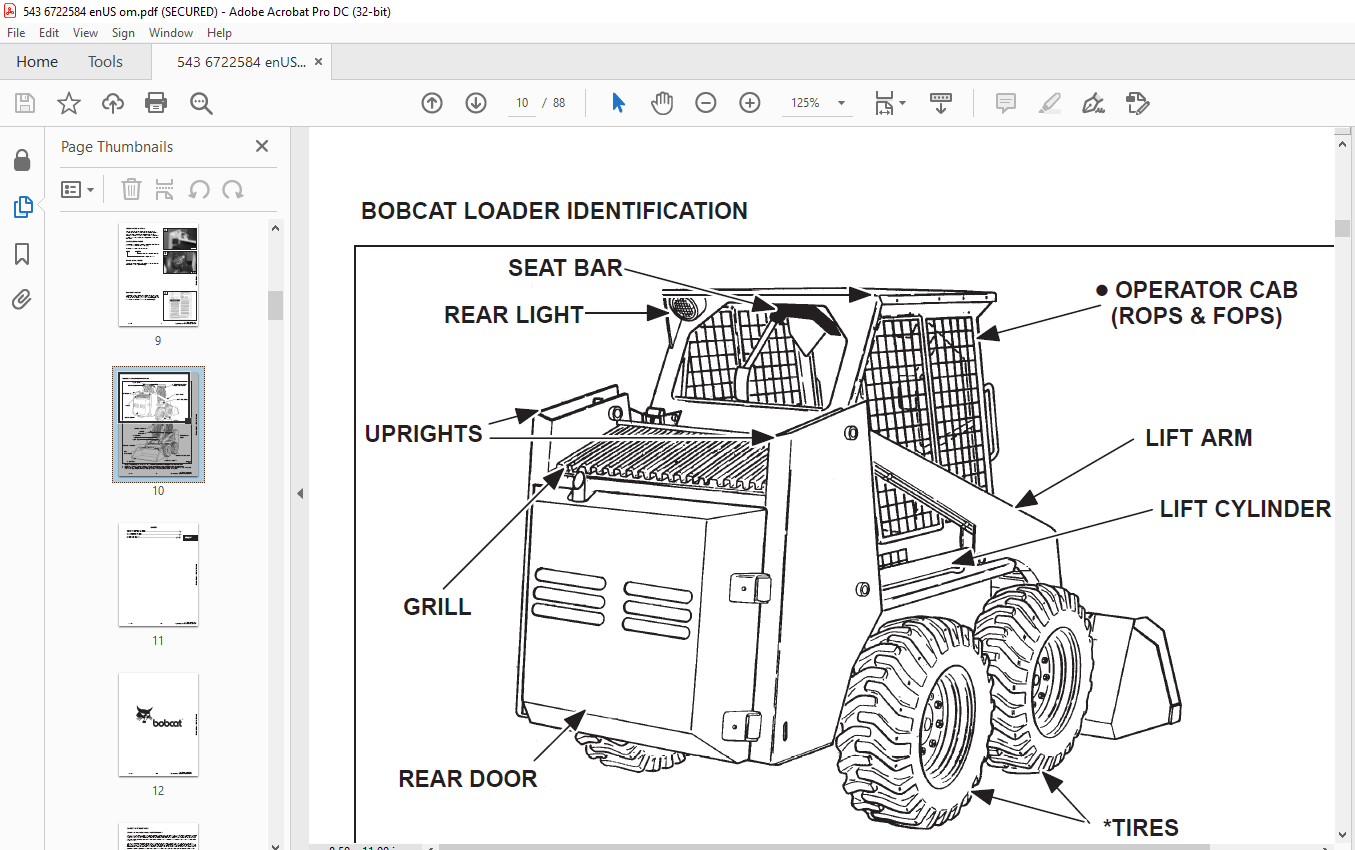The height and width of the screenshot is (850, 1355).
Task: Click the UPRIGHTS label
Action: click(423, 434)
